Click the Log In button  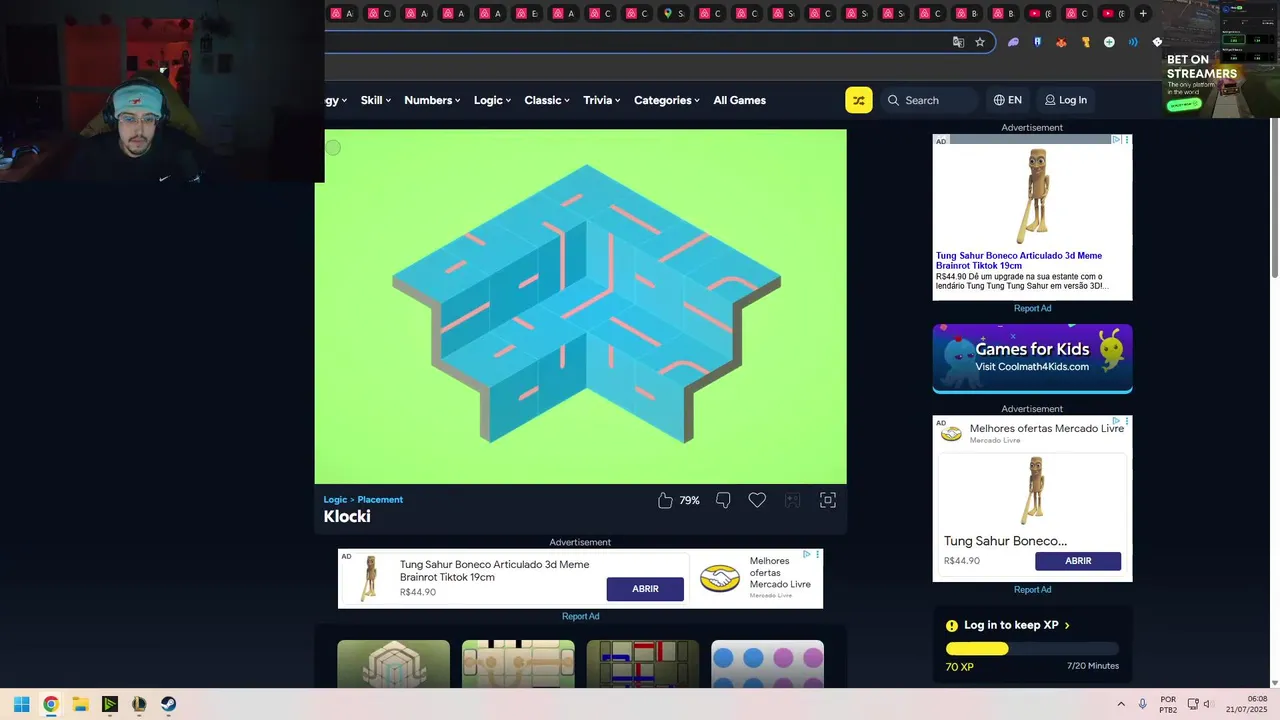click(1066, 100)
